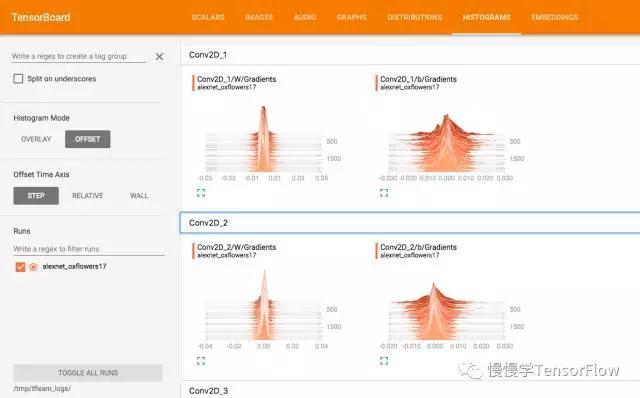
Task: Click the Conv2D_2/b/Gradients histogram plot
Action: click(447, 311)
